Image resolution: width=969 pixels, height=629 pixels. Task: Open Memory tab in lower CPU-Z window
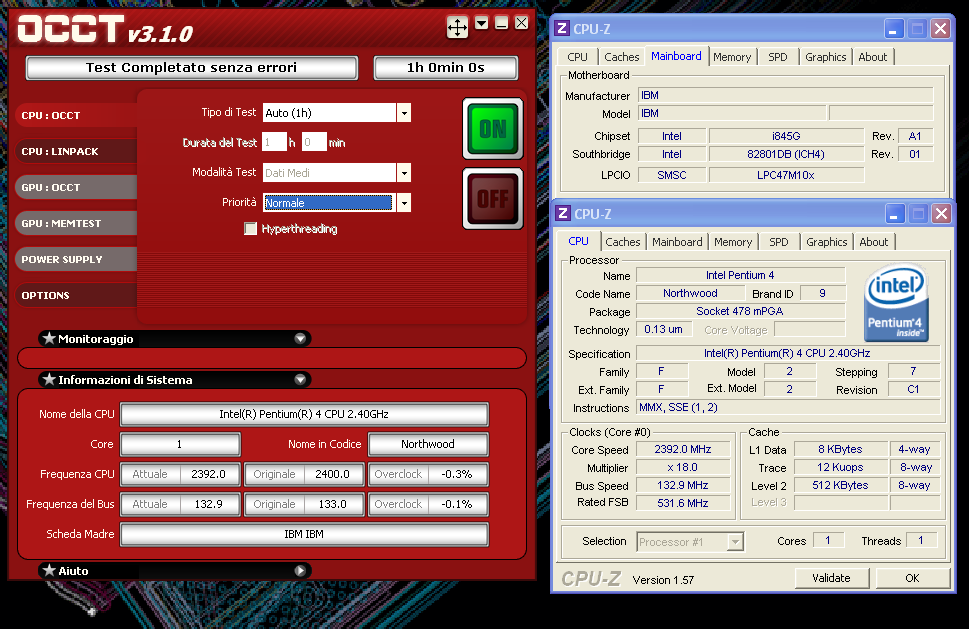pos(734,242)
